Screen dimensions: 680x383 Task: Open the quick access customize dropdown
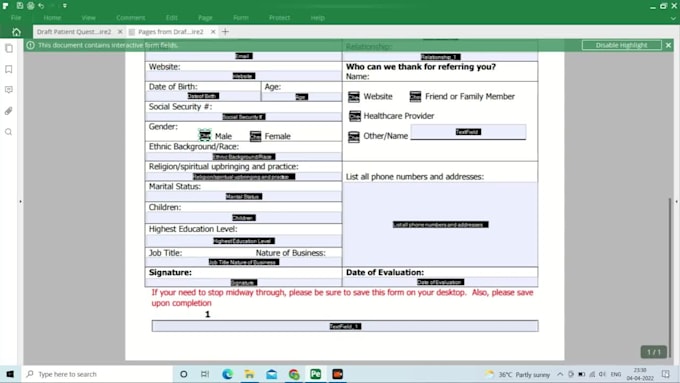tap(65, 6)
